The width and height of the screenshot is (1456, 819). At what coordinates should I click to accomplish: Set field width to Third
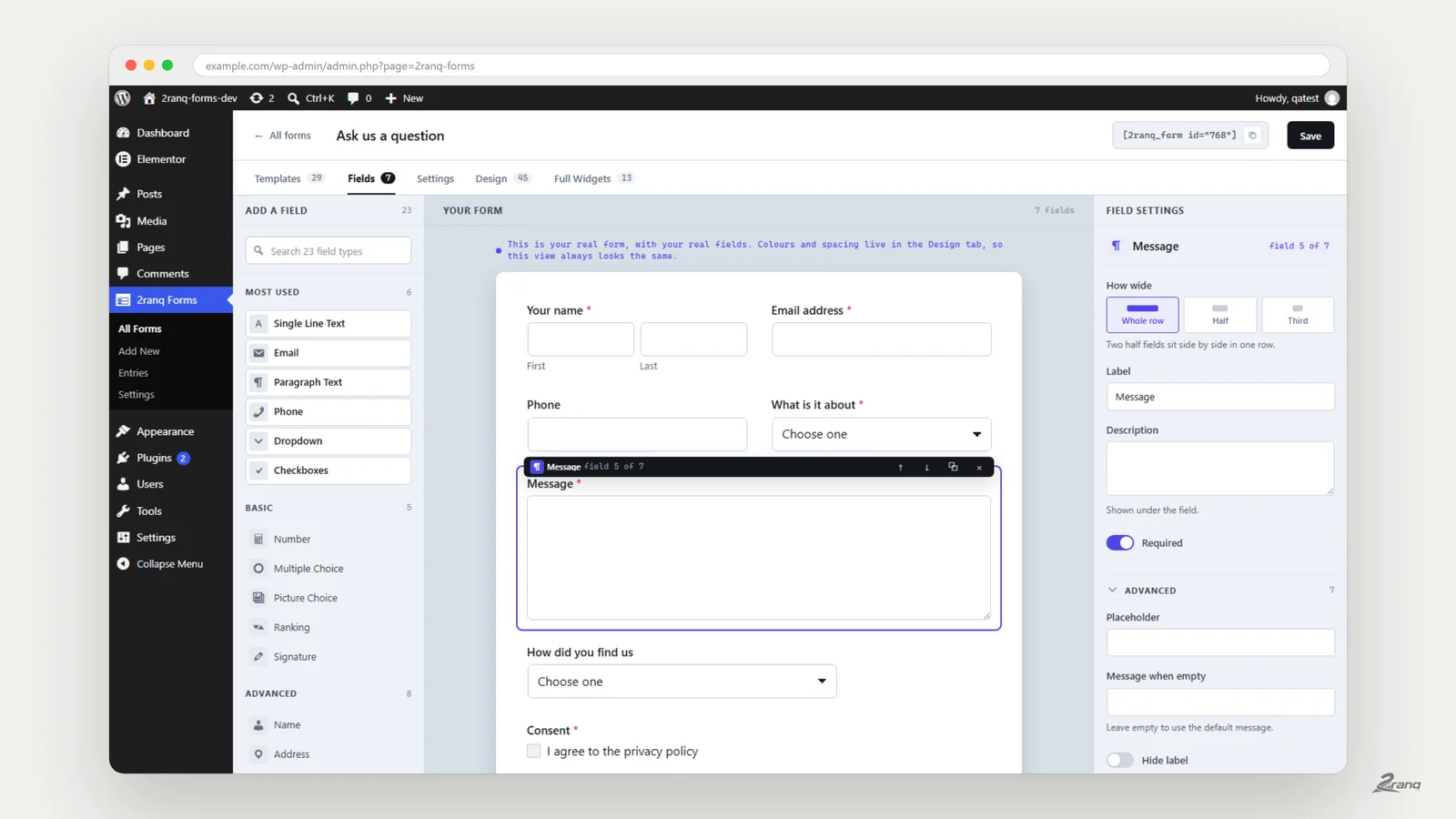(x=1298, y=315)
